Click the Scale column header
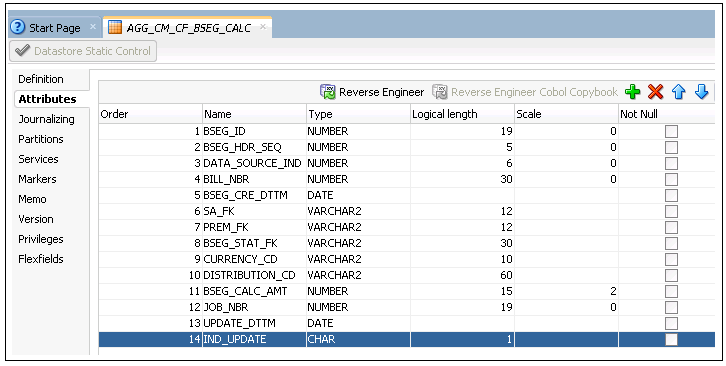 [566, 114]
